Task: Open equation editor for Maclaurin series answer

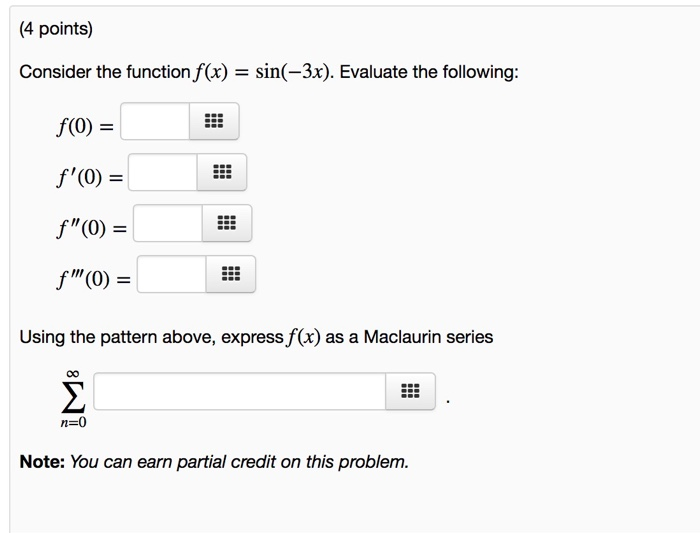Action: pyautogui.click(x=410, y=391)
